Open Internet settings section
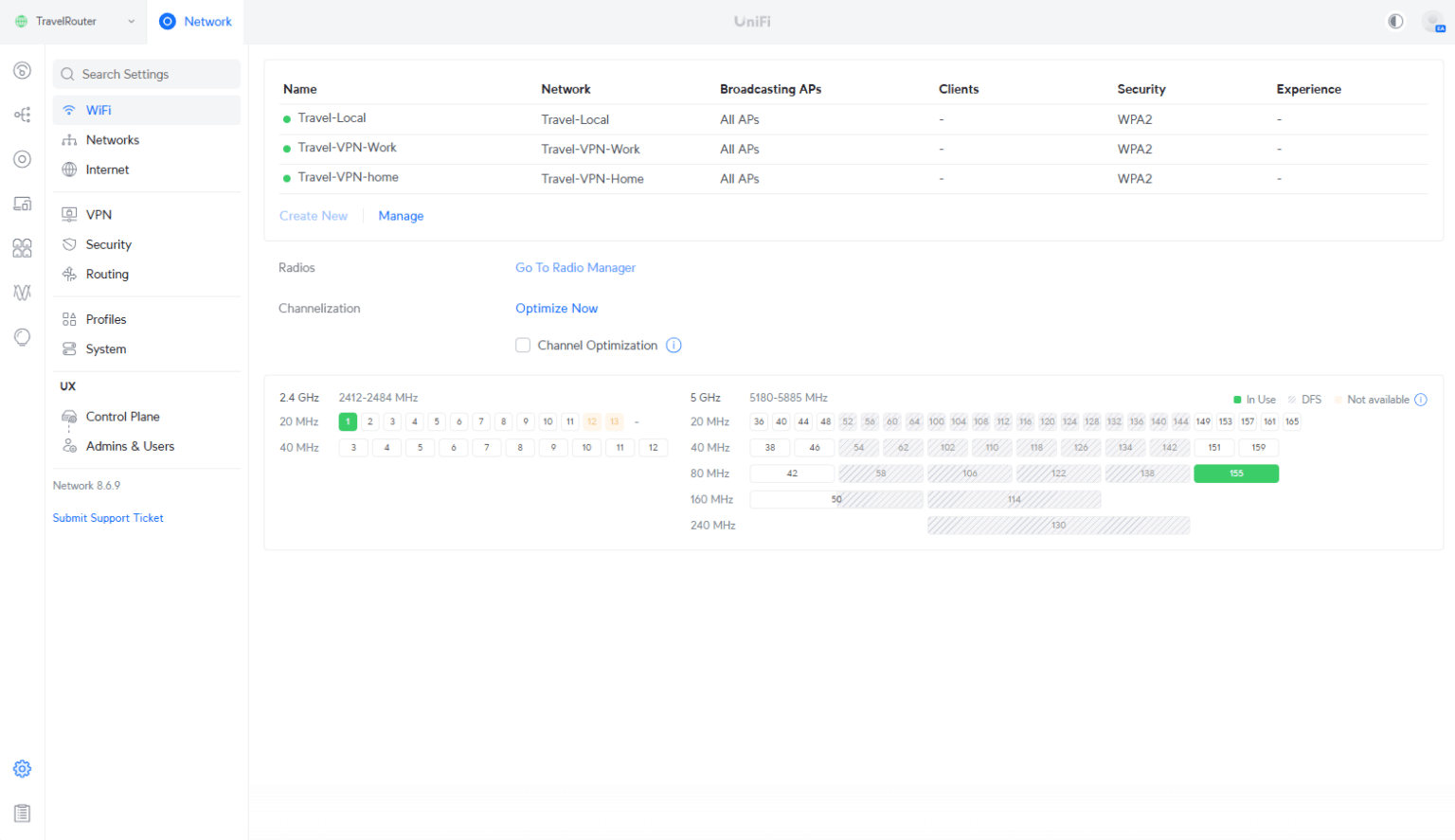The width and height of the screenshot is (1455, 840). (x=147, y=170)
